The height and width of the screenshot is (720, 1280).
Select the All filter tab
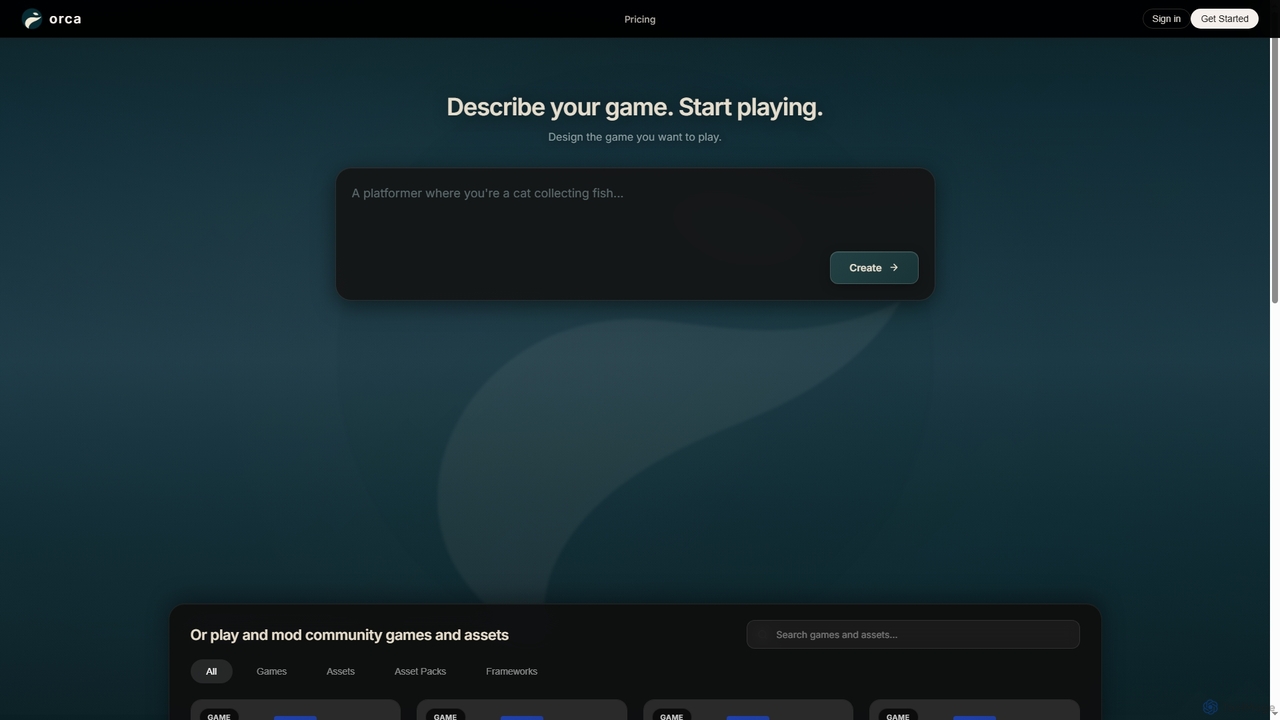pyautogui.click(x=211, y=671)
